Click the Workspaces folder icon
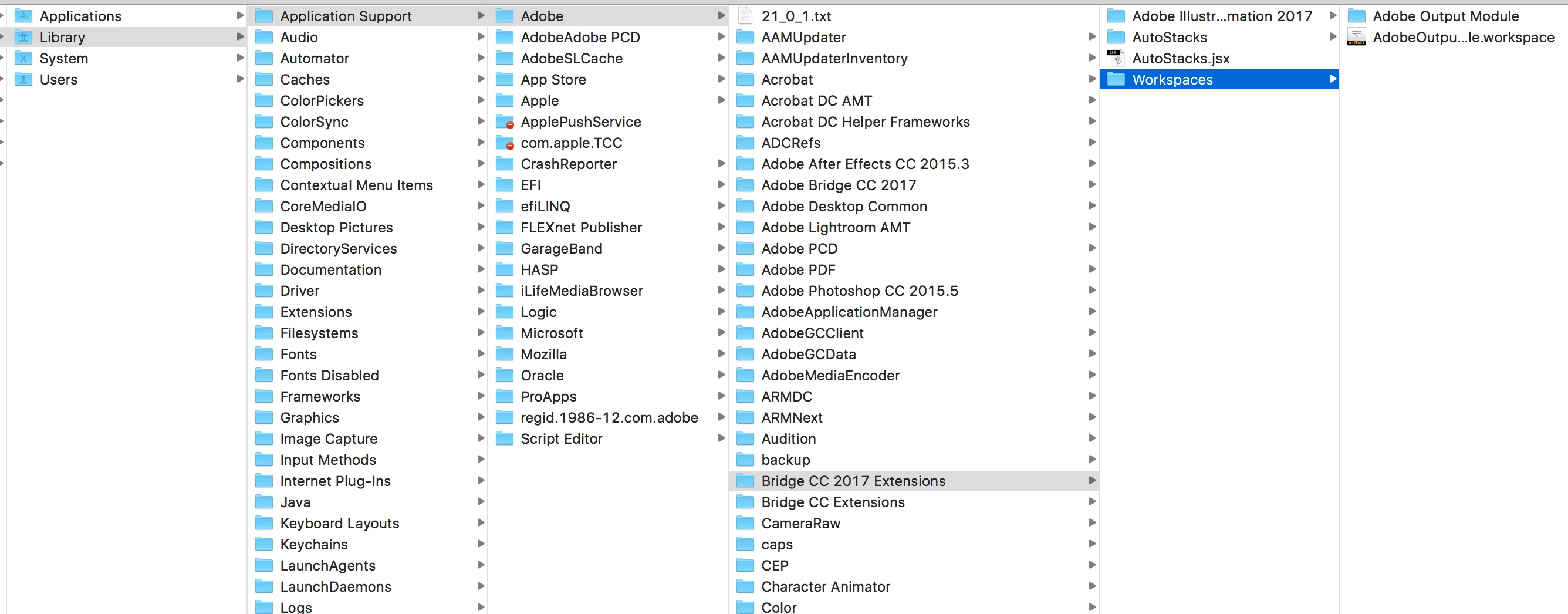Screen dimensions: 1568x614 (1116, 79)
